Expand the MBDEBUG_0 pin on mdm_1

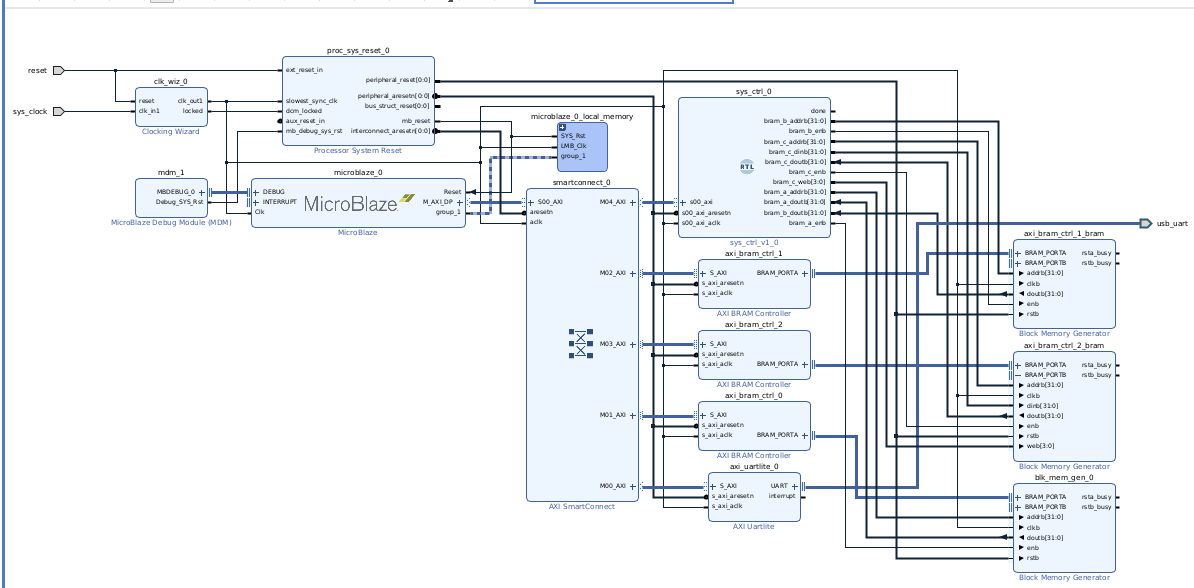tap(203, 190)
